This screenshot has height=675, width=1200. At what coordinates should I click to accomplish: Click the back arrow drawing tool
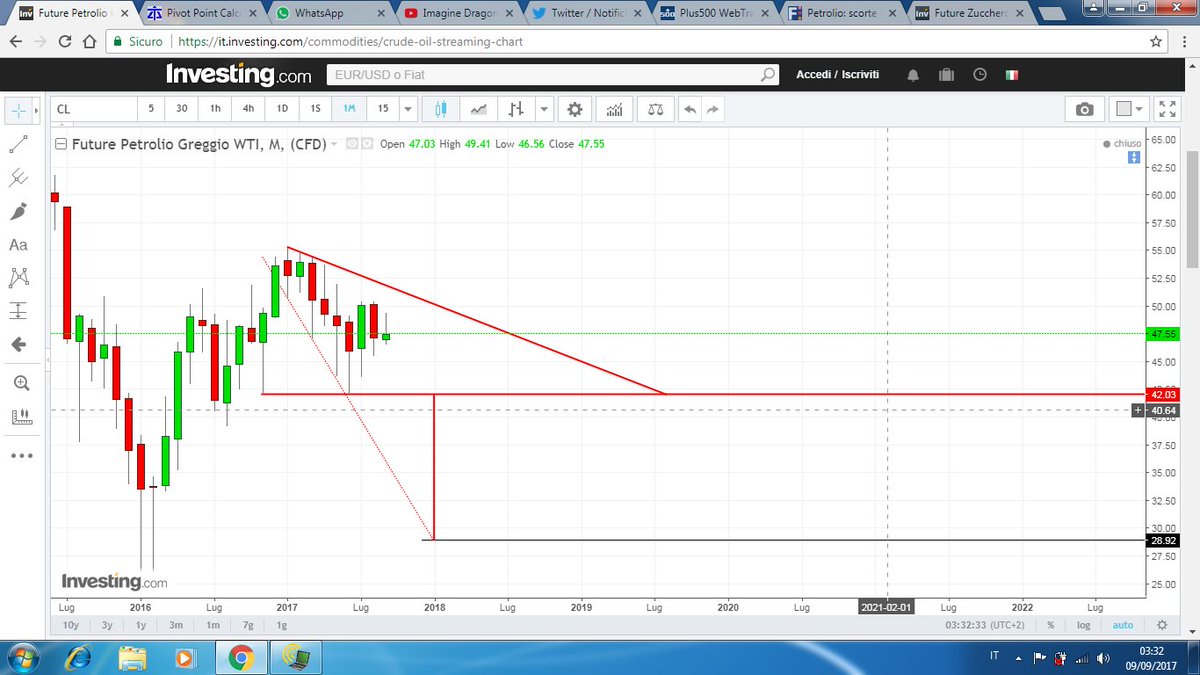(18, 344)
